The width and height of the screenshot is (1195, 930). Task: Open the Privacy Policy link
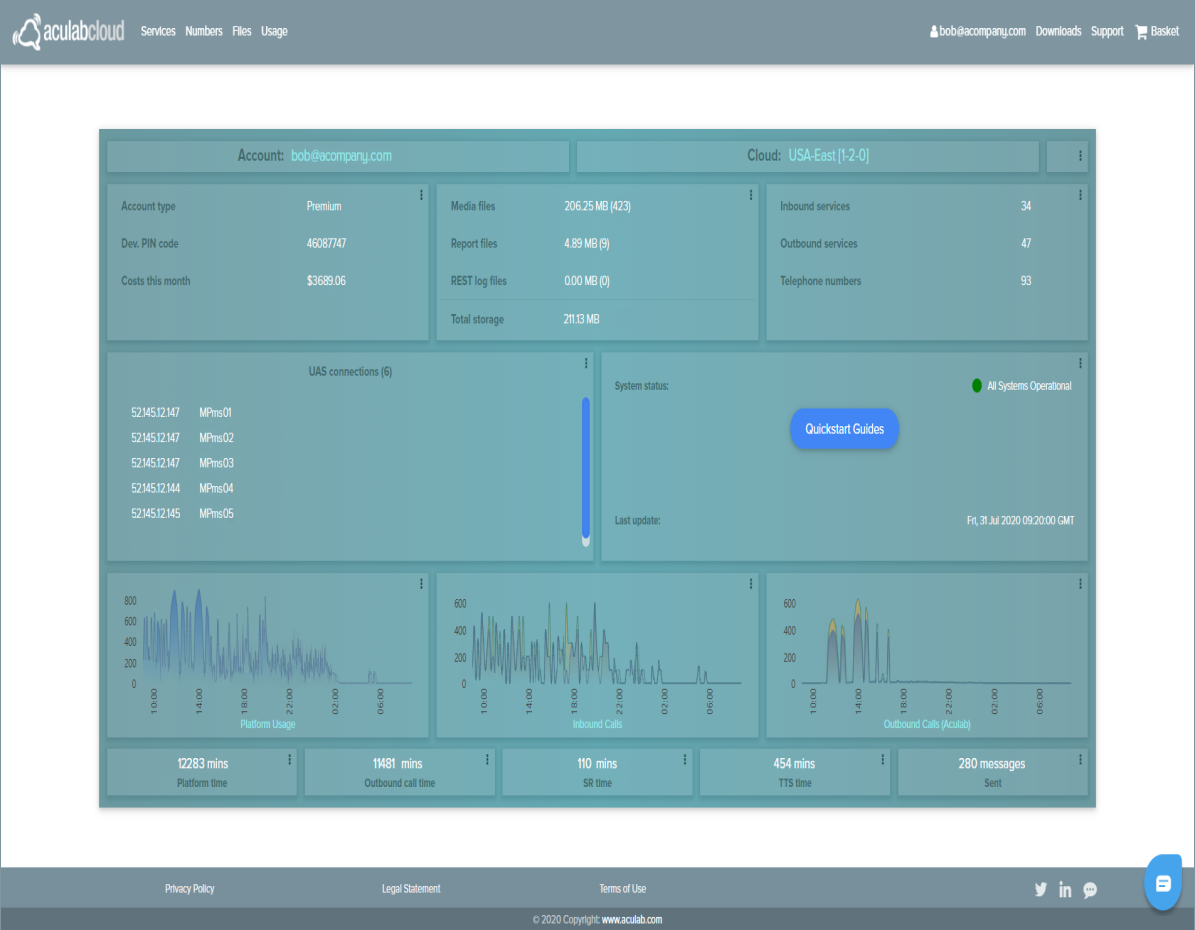[x=190, y=888]
